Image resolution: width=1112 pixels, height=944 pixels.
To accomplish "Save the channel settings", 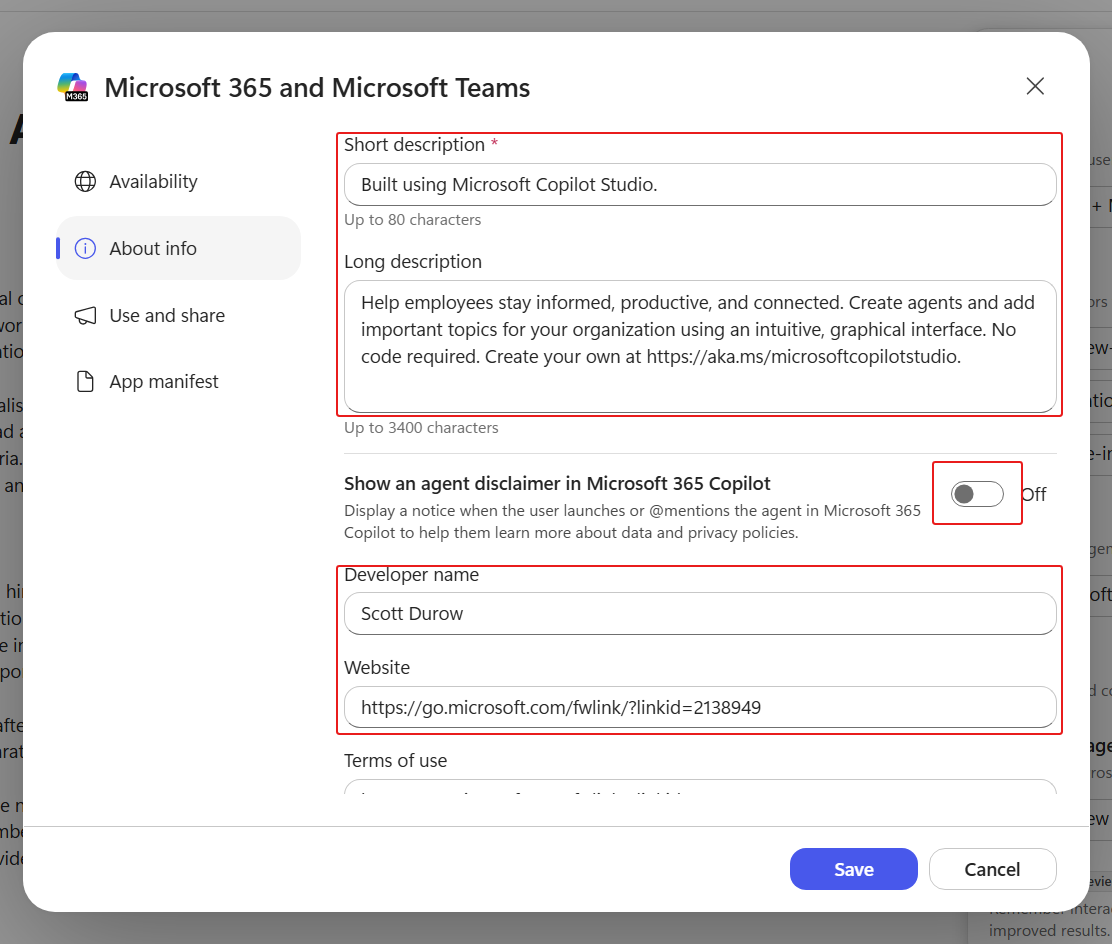I will tap(853, 869).
